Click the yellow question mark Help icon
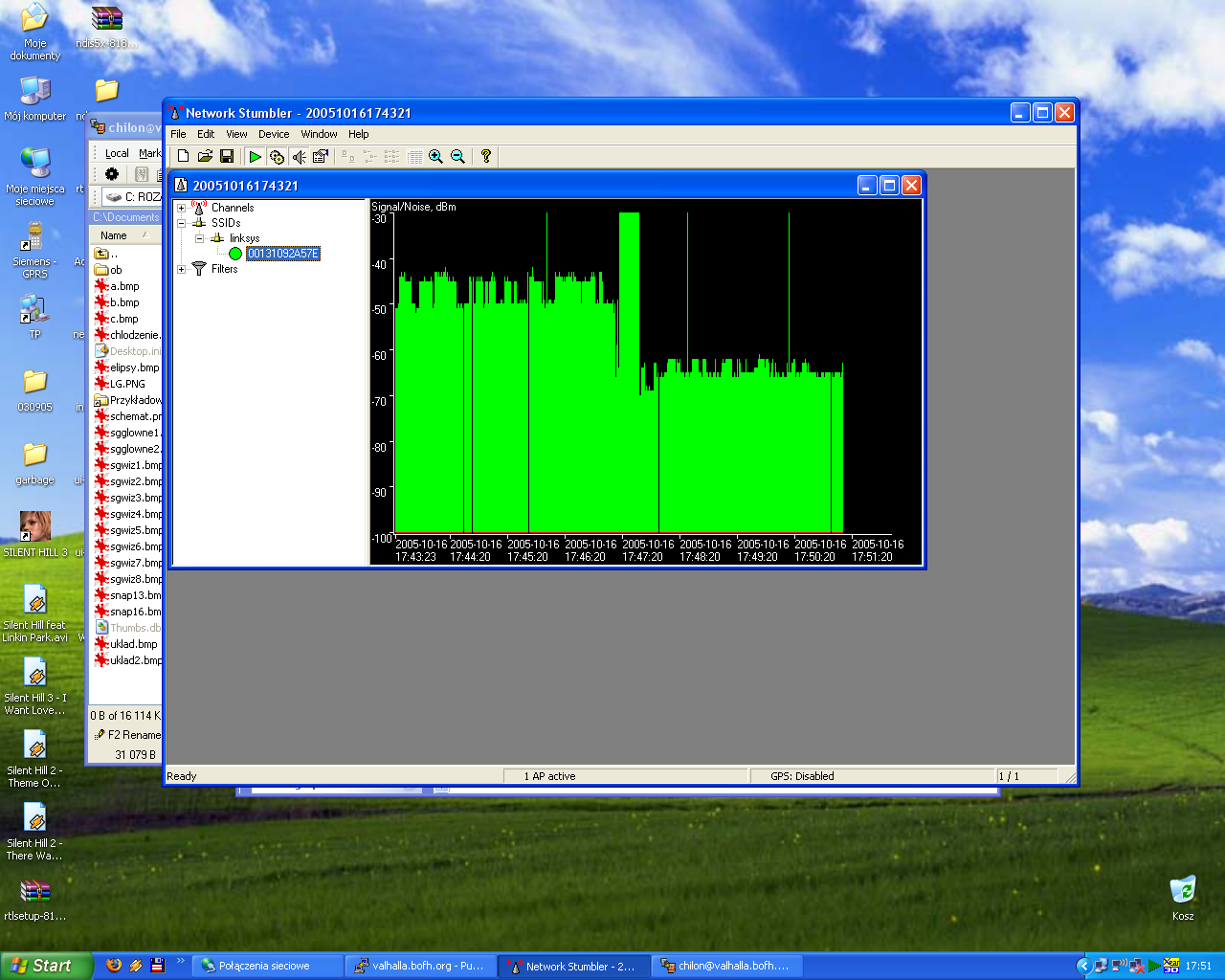The height and width of the screenshot is (980, 1225). click(x=486, y=157)
